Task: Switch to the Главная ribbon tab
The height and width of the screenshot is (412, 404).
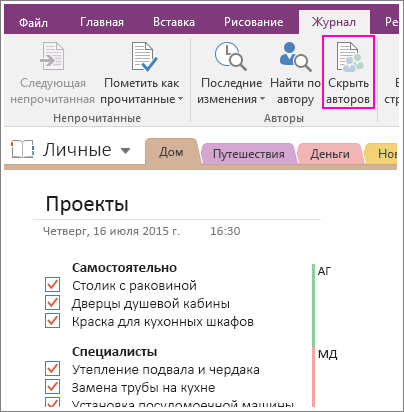Action: click(102, 22)
